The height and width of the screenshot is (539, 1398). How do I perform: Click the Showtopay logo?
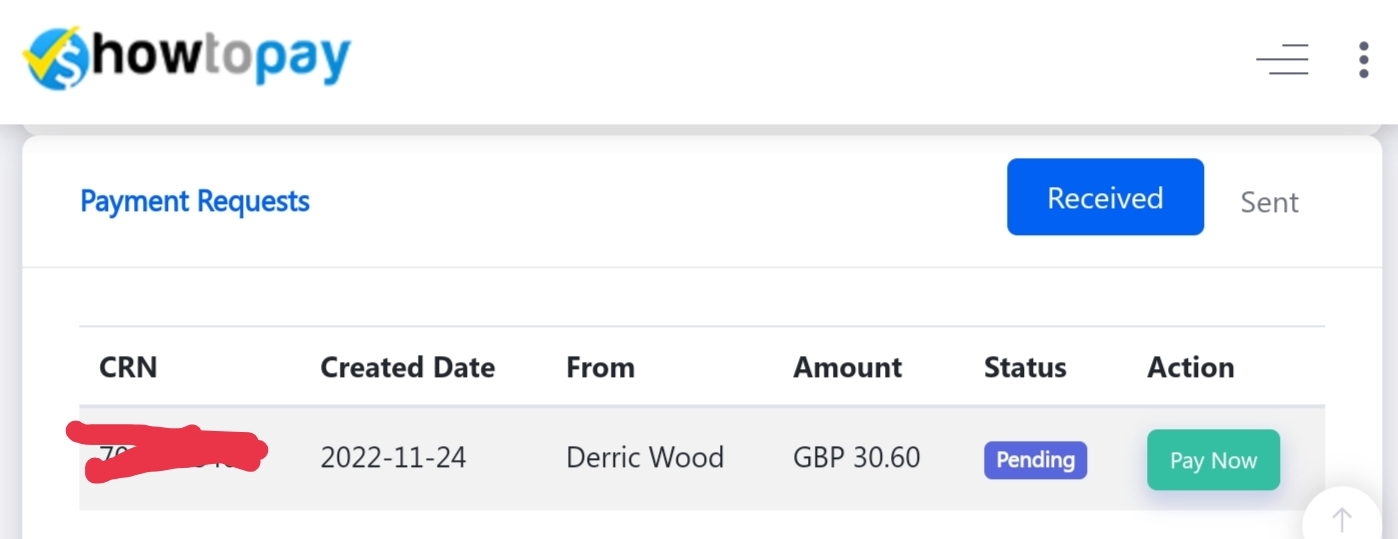[x=188, y=58]
